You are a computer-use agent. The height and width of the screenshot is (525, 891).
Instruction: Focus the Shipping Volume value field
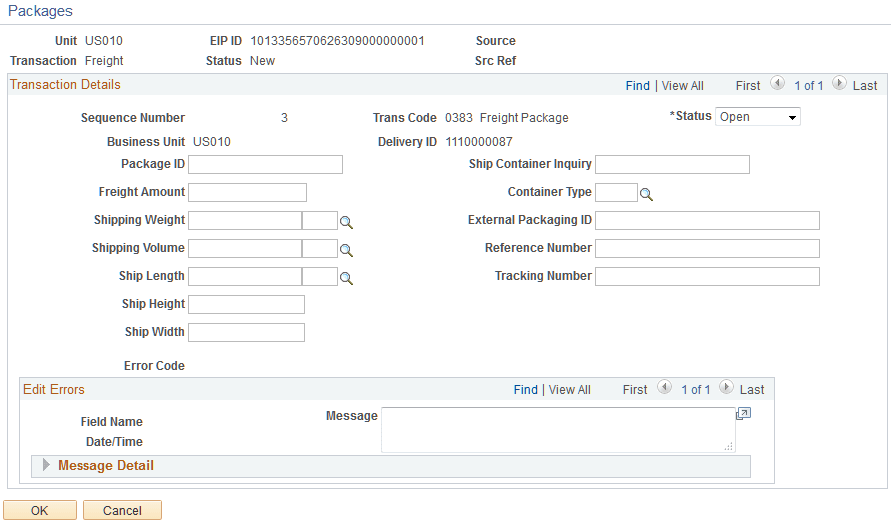[245, 248]
